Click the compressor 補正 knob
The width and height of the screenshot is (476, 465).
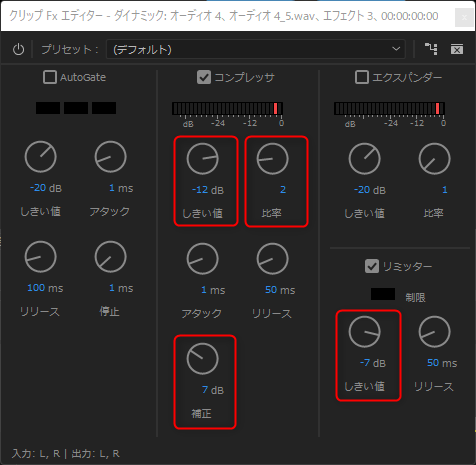pos(202,359)
